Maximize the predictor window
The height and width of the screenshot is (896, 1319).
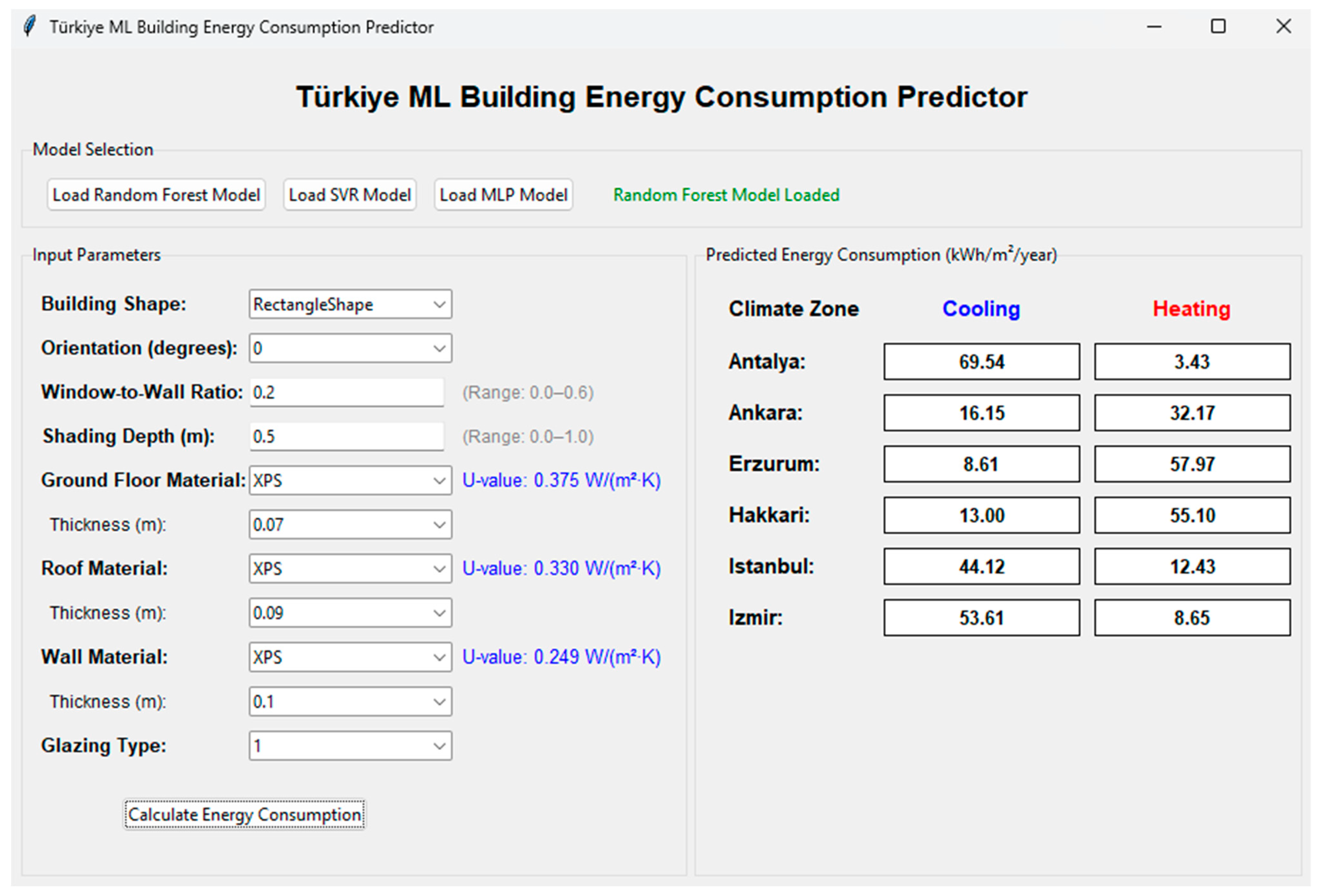1218,27
